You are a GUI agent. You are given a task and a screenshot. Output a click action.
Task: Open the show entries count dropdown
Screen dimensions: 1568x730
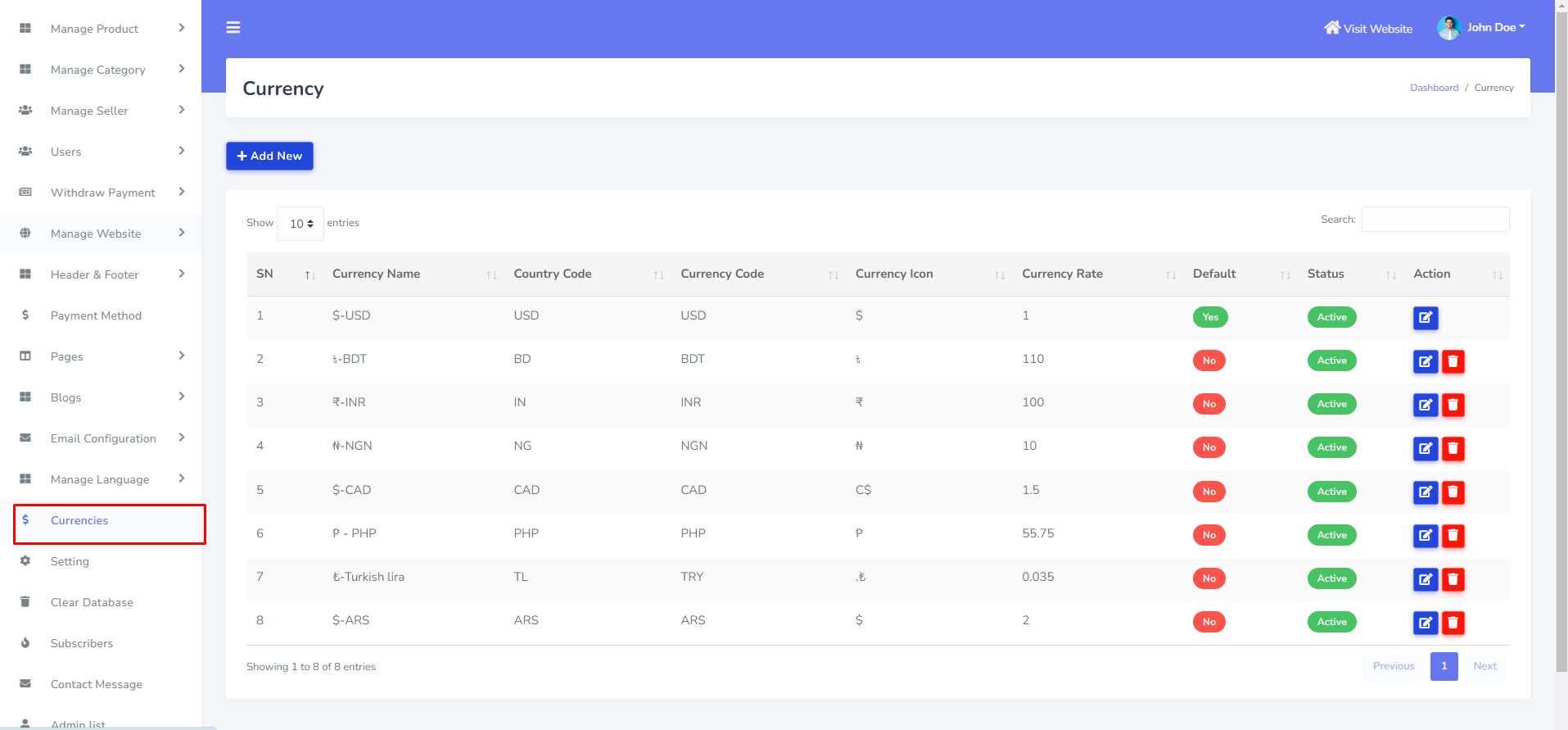[x=300, y=224]
